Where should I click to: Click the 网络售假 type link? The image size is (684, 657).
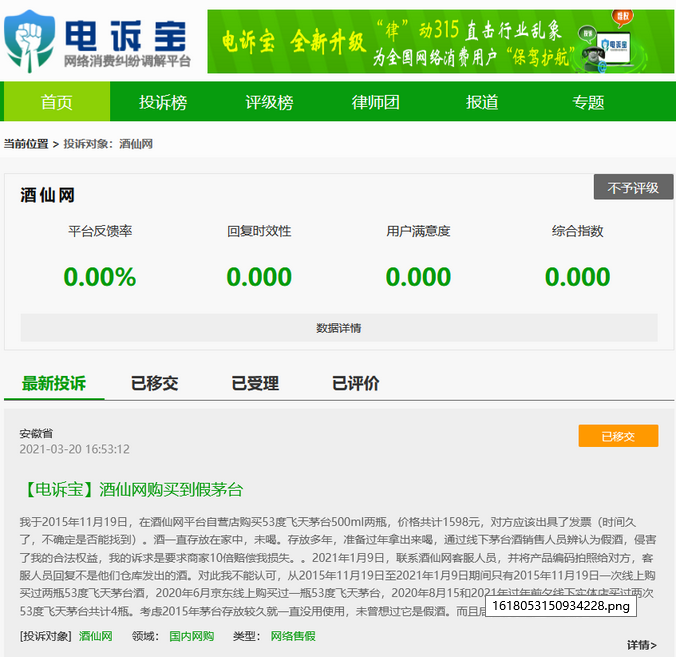click(293, 636)
